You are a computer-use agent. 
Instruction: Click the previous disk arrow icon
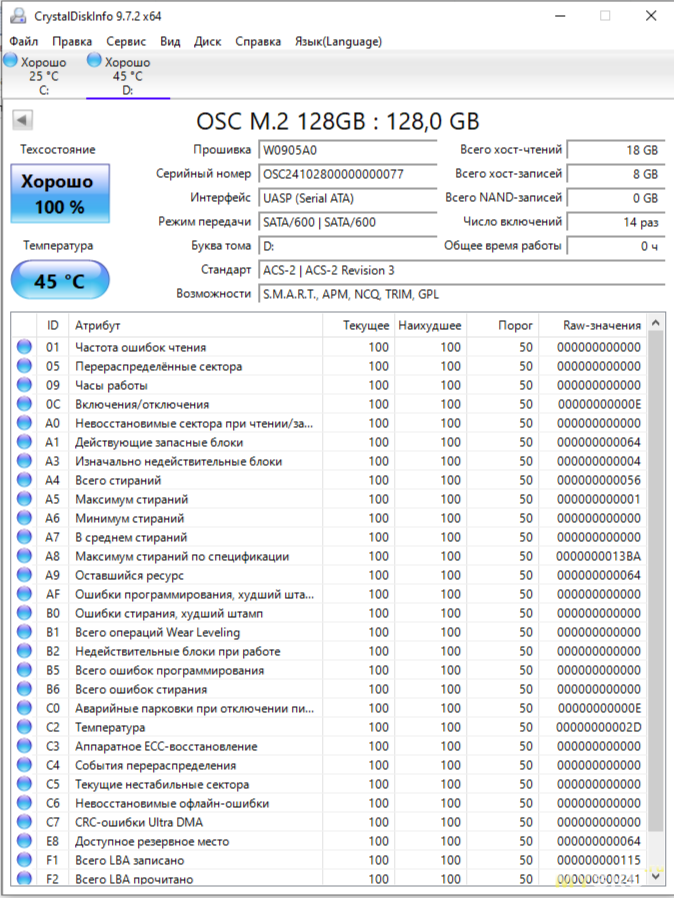point(22,121)
